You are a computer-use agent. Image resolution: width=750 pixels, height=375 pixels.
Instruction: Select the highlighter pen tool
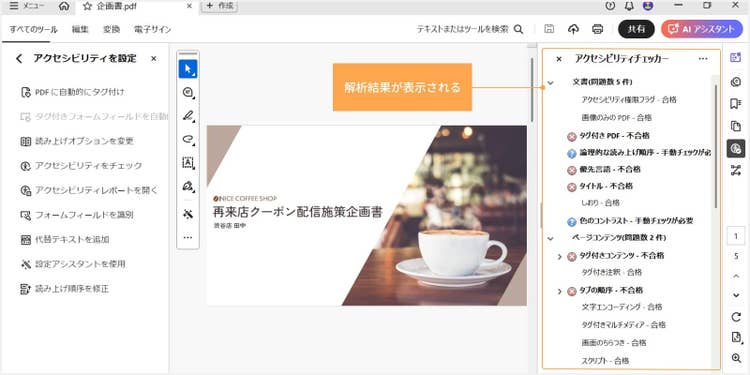pos(188,116)
